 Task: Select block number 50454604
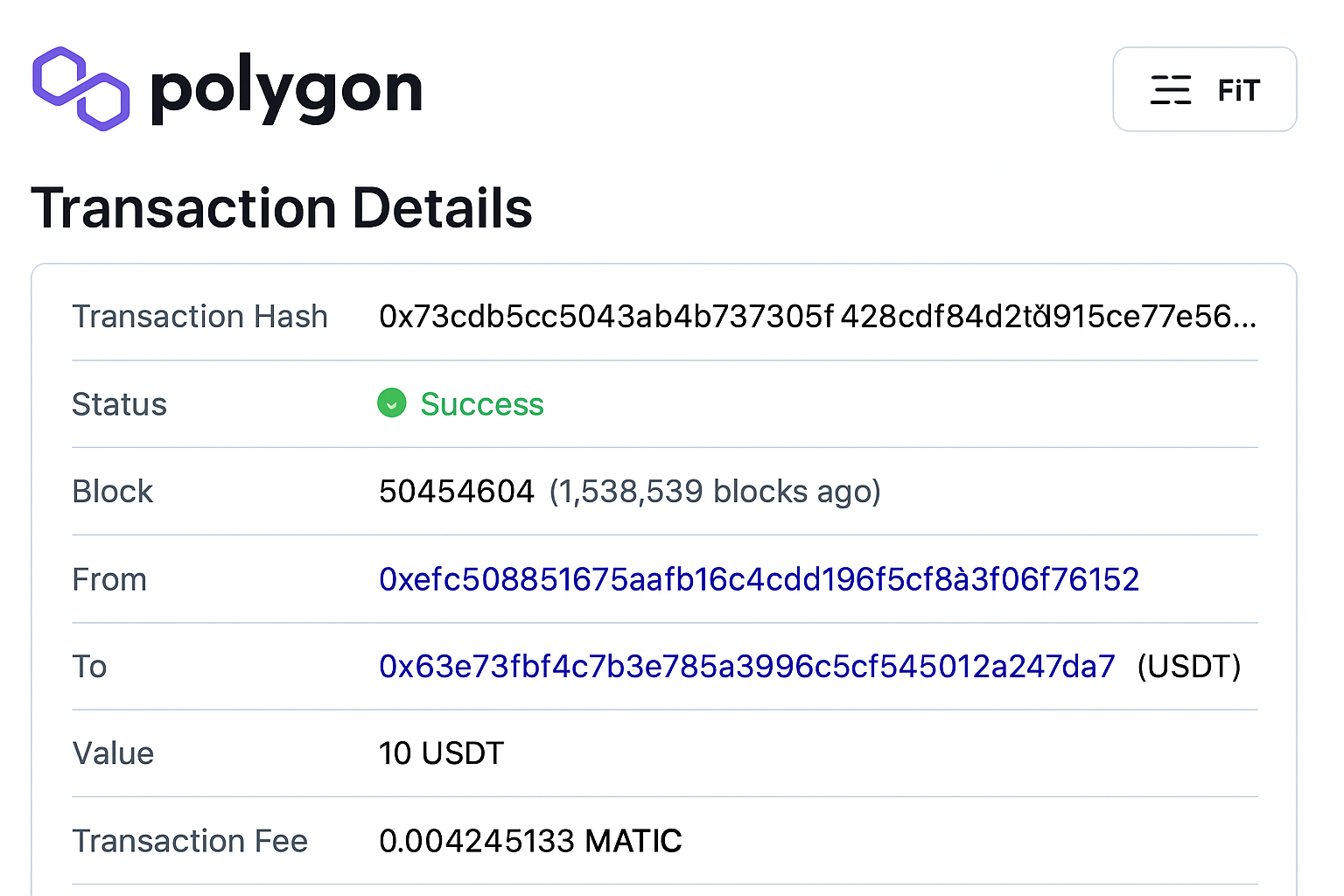click(456, 491)
